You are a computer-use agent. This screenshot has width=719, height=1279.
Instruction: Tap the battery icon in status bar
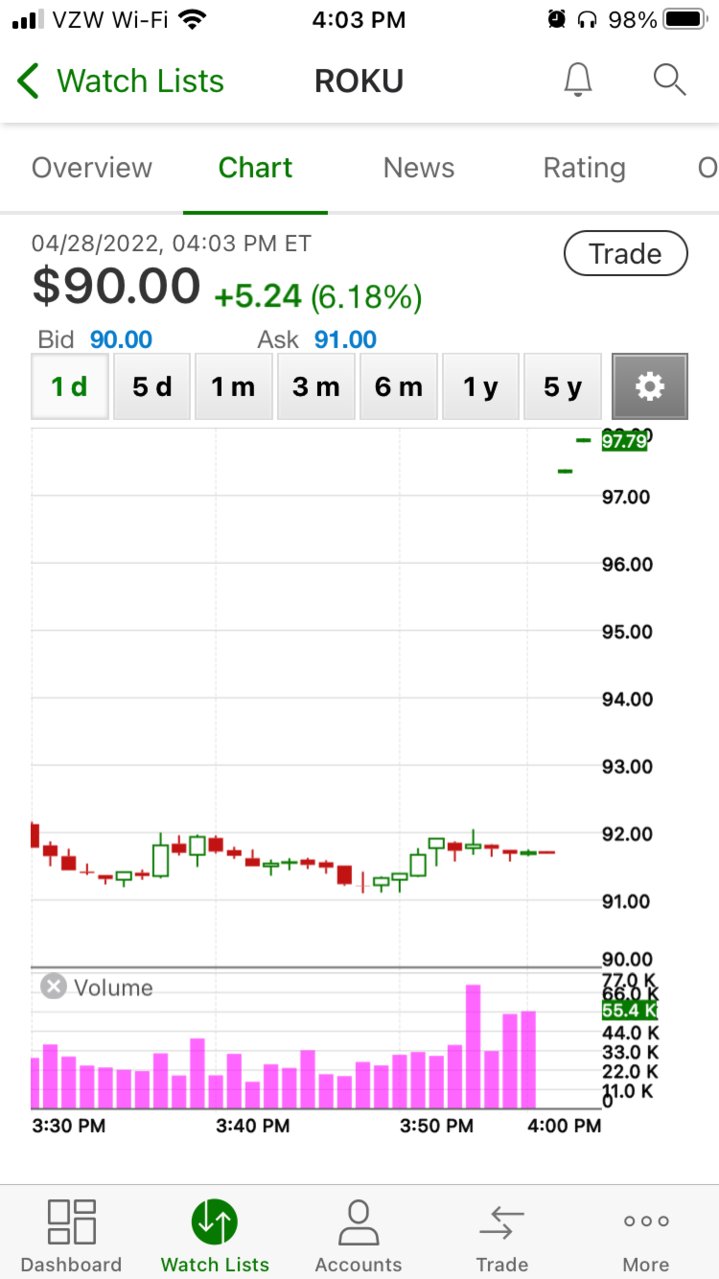click(x=685, y=19)
